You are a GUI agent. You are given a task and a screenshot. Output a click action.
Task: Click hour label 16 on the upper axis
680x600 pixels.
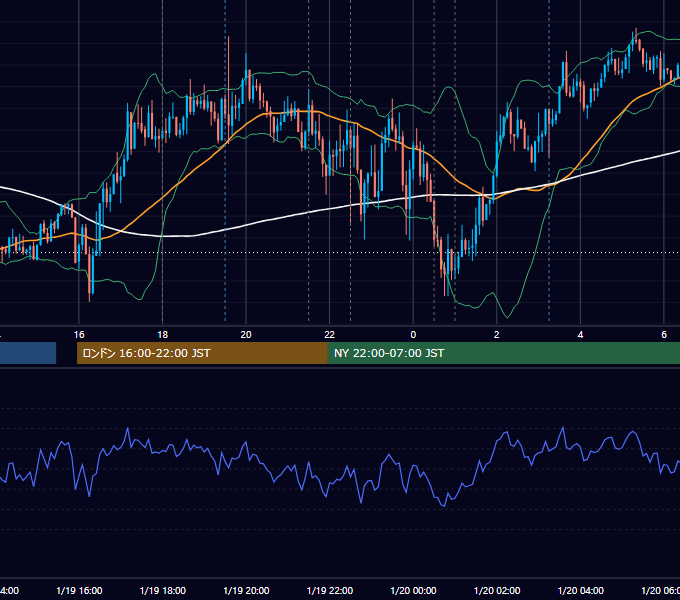79,334
